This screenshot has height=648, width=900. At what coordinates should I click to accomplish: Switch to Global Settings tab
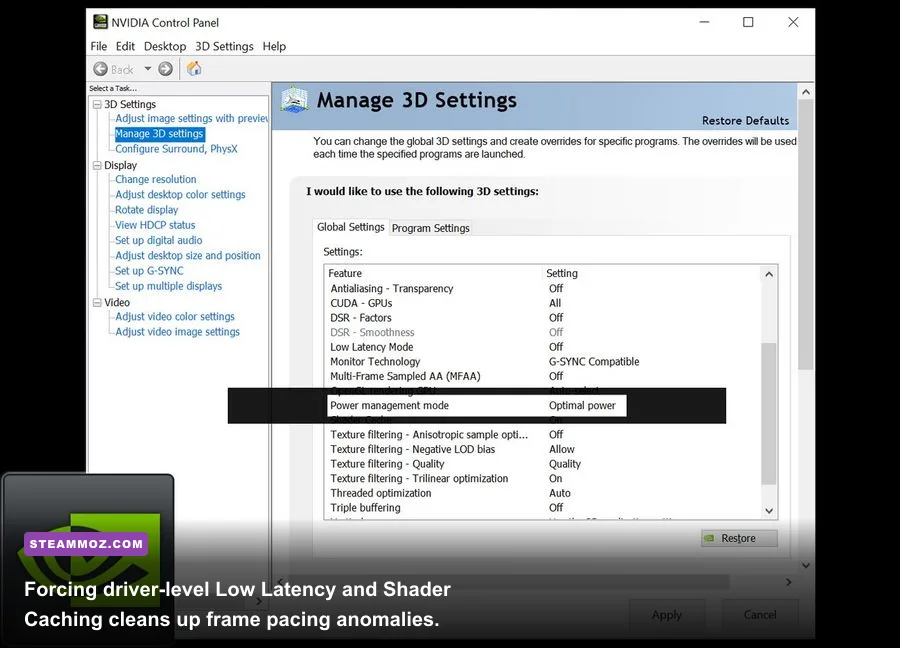click(x=351, y=227)
